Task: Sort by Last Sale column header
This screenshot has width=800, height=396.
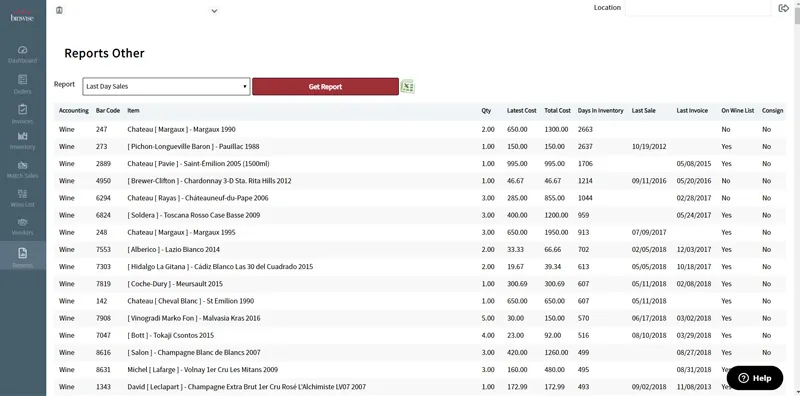Action: [x=643, y=110]
